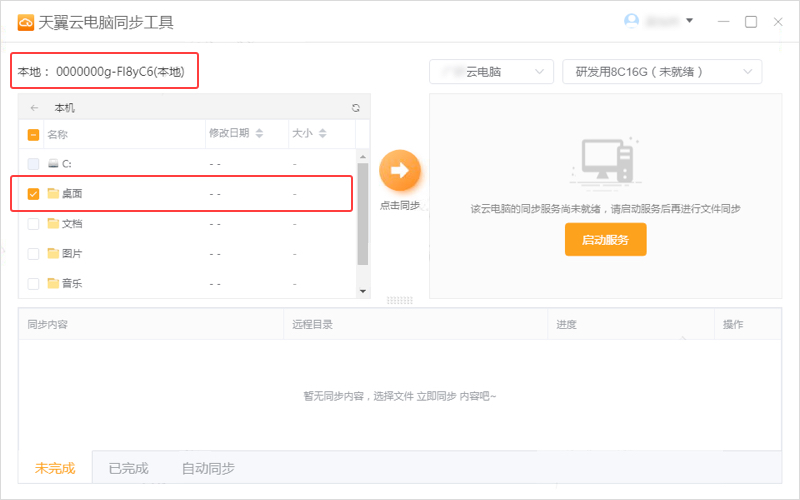
Task: Go back using the left arrow
Action: point(34,108)
